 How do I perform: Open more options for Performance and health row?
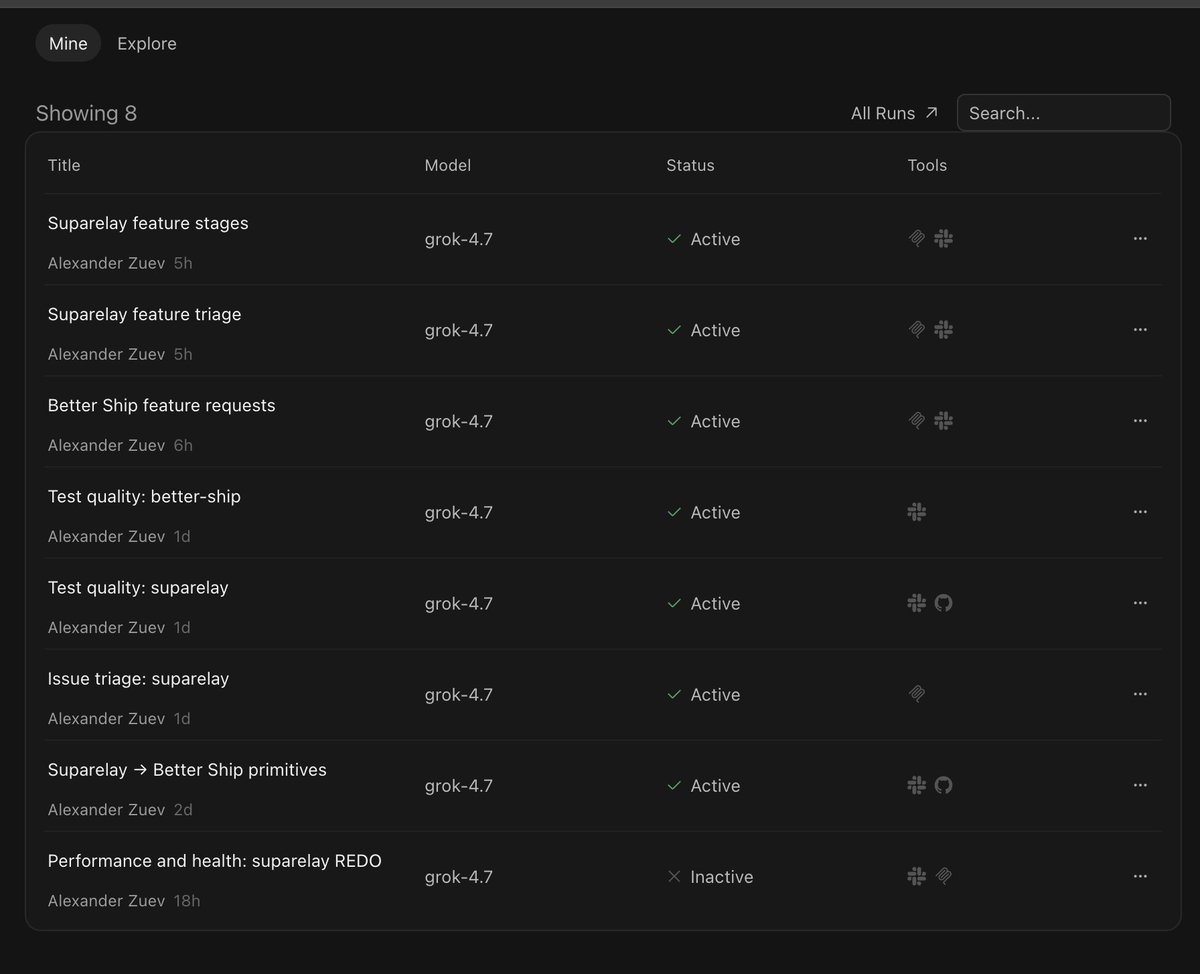pos(1140,876)
